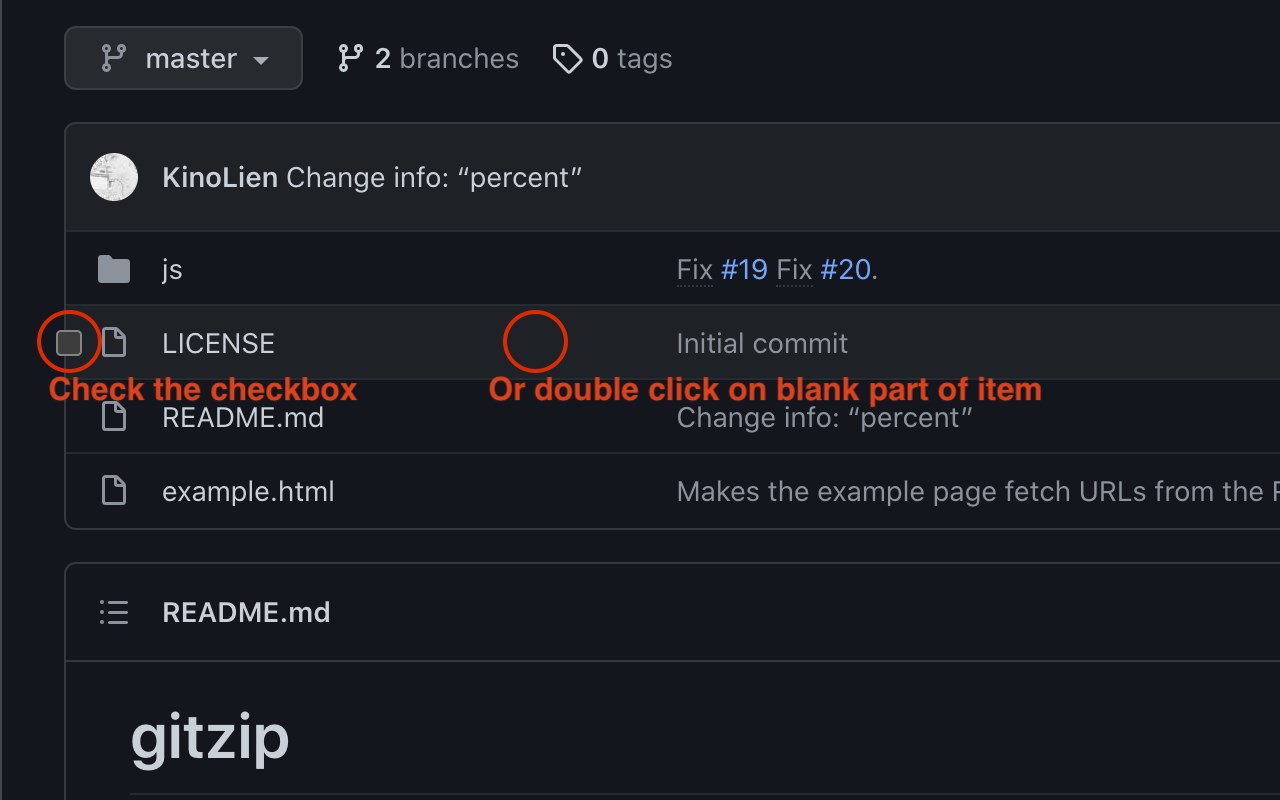View the 2 branches list
The image size is (1280, 800).
tap(446, 59)
